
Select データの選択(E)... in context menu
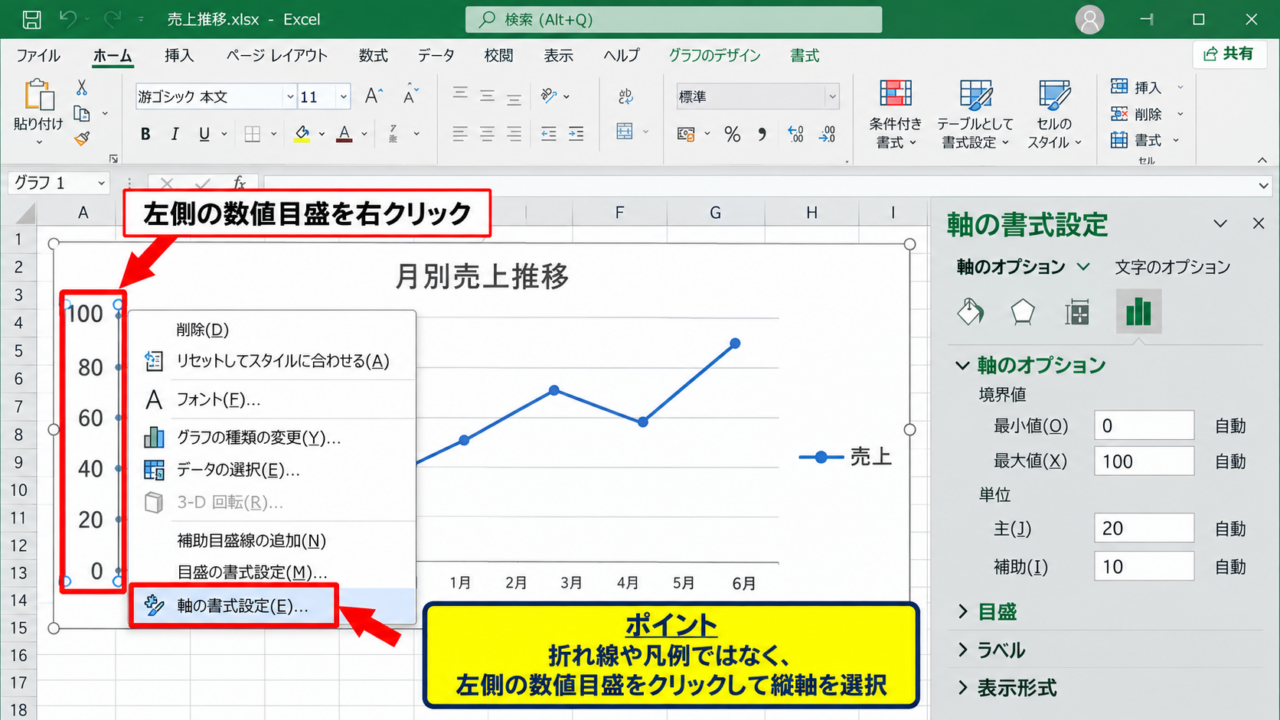click(x=272, y=470)
